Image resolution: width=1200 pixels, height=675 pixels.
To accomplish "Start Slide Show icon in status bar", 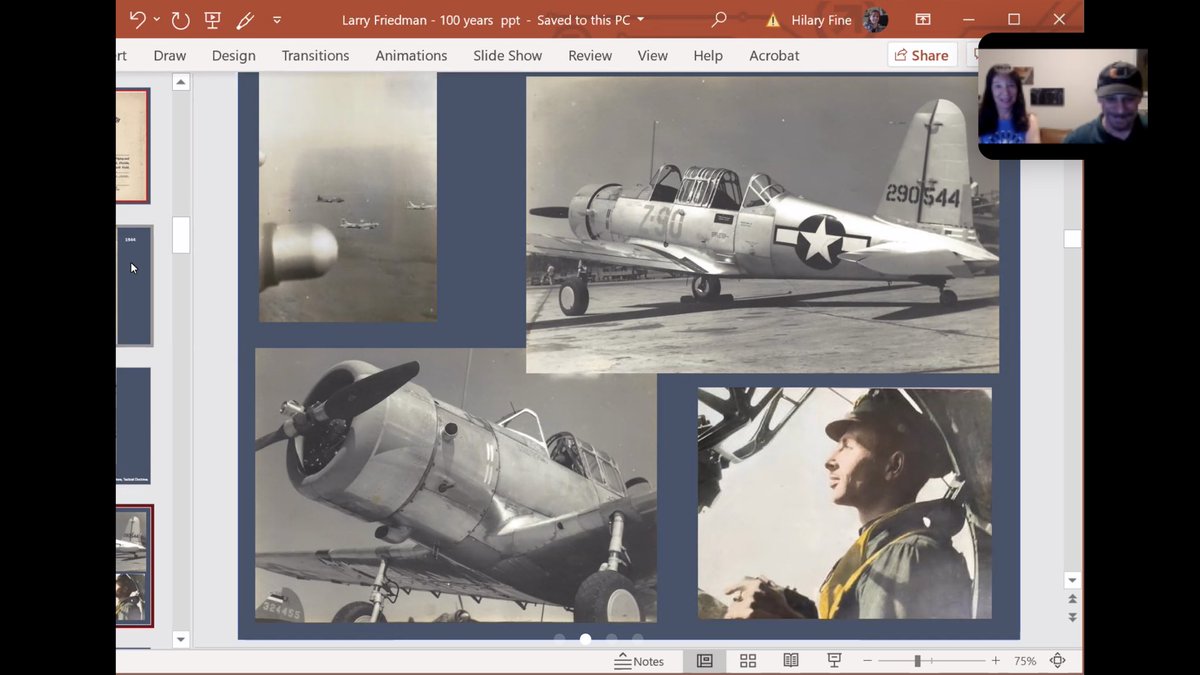I will pos(834,661).
